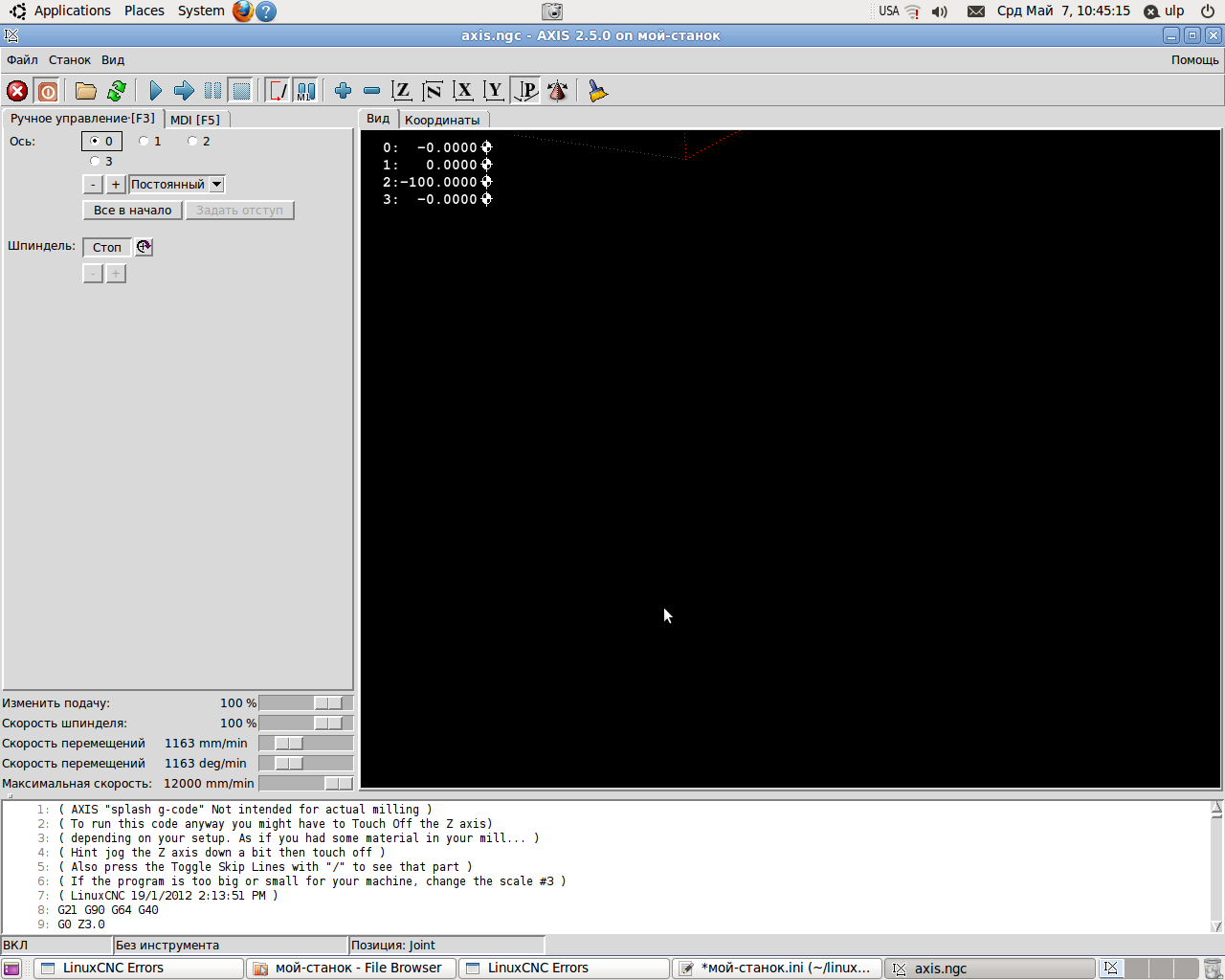Open the volume control in tray
Image resolution: width=1225 pixels, height=980 pixels.
(940, 11)
